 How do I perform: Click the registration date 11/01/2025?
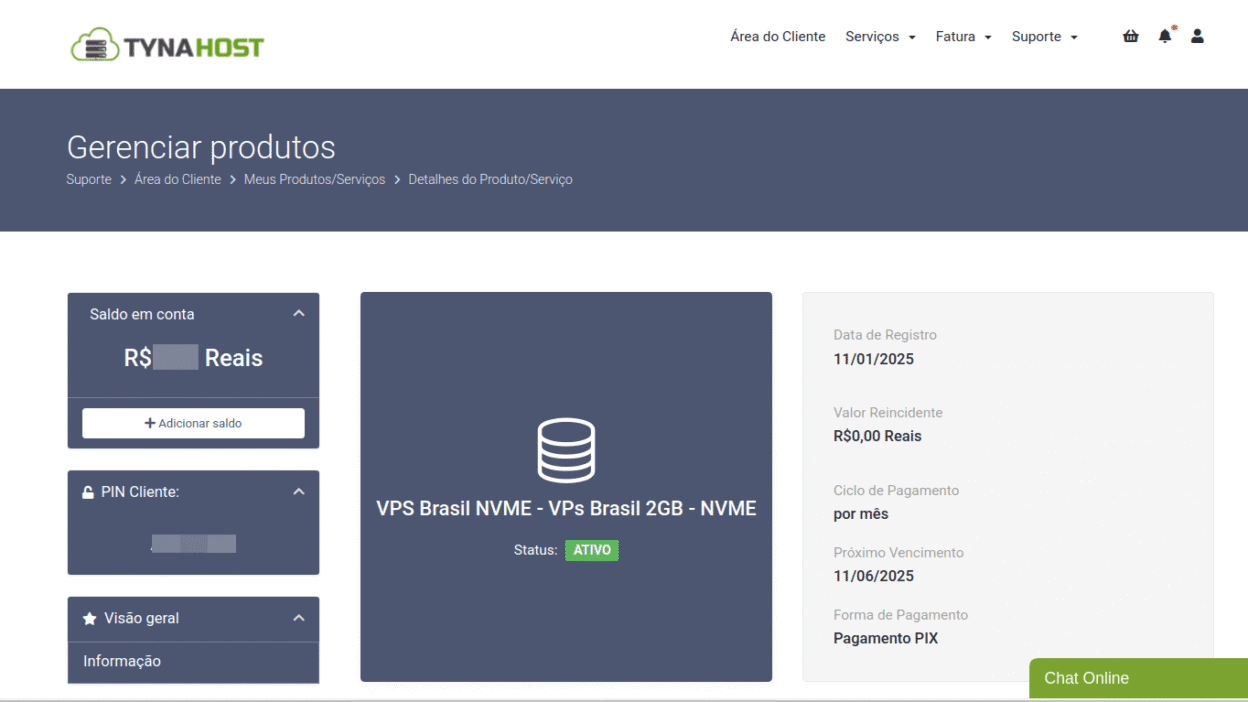click(x=874, y=359)
